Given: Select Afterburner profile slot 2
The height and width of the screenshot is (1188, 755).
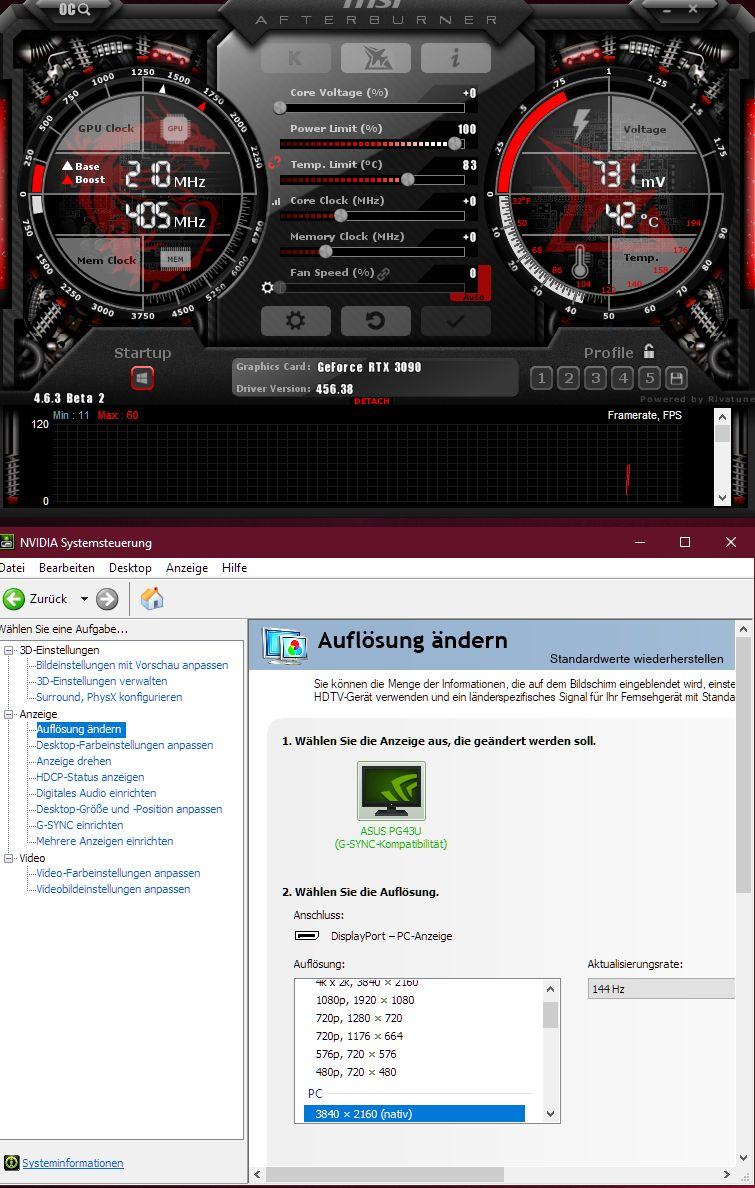Looking at the screenshot, I should [569, 377].
